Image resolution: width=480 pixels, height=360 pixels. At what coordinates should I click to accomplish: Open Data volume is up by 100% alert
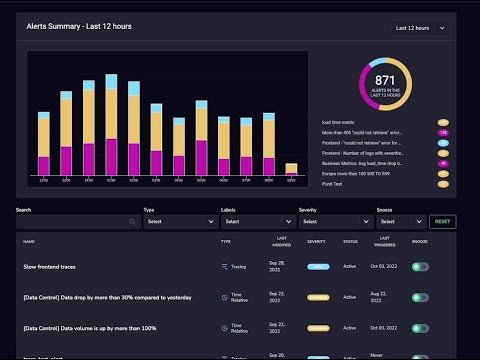[x=90, y=328]
